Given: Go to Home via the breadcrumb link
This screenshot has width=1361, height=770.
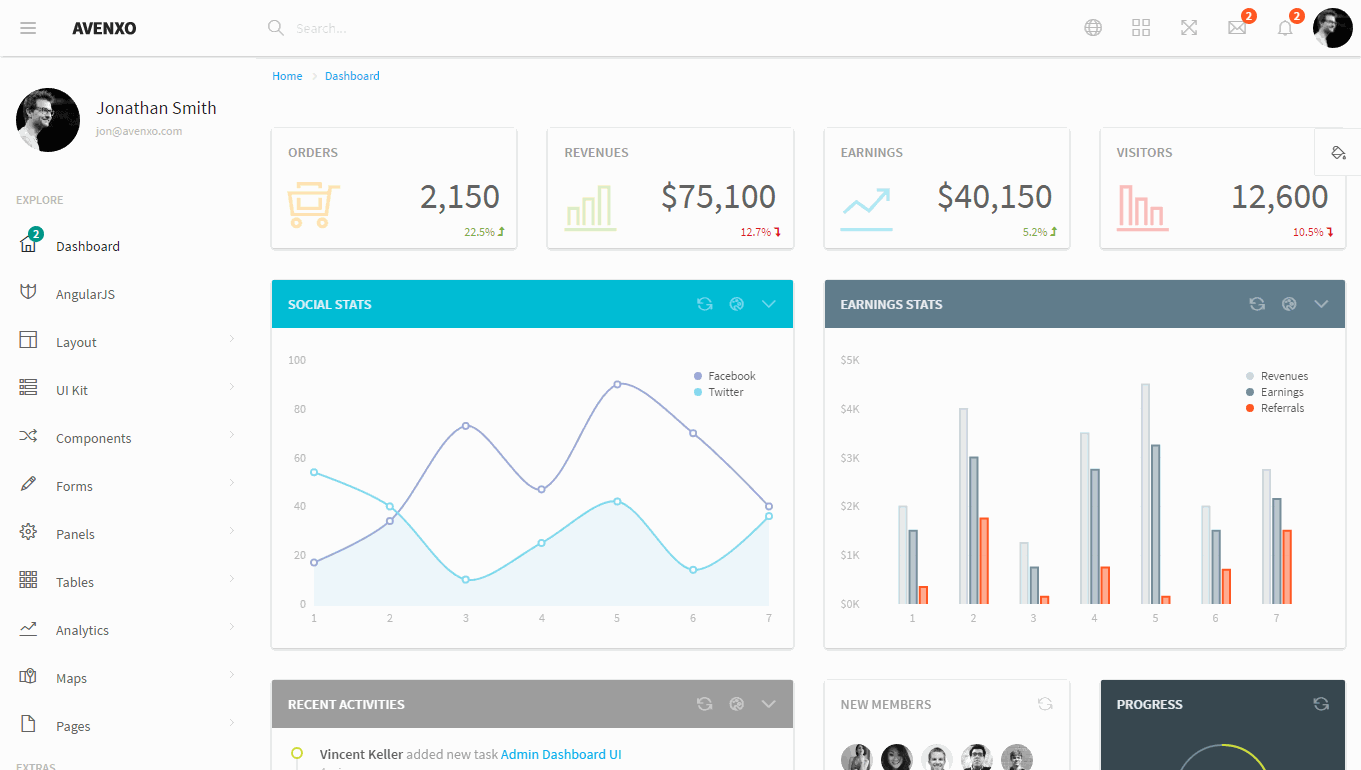Looking at the screenshot, I should [287, 75].
